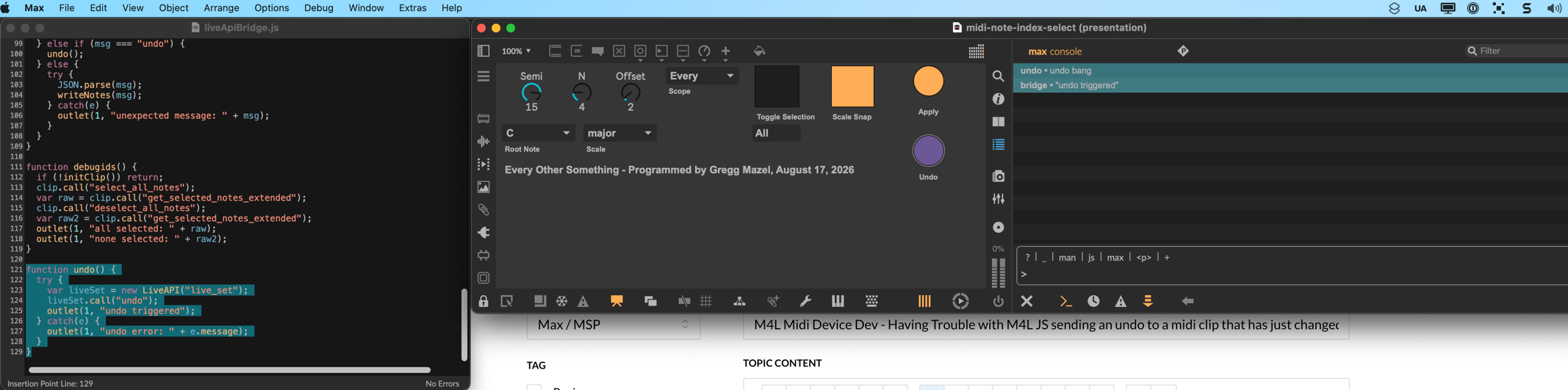Open parameters mixer sliders icon

[x=998, y=199]
